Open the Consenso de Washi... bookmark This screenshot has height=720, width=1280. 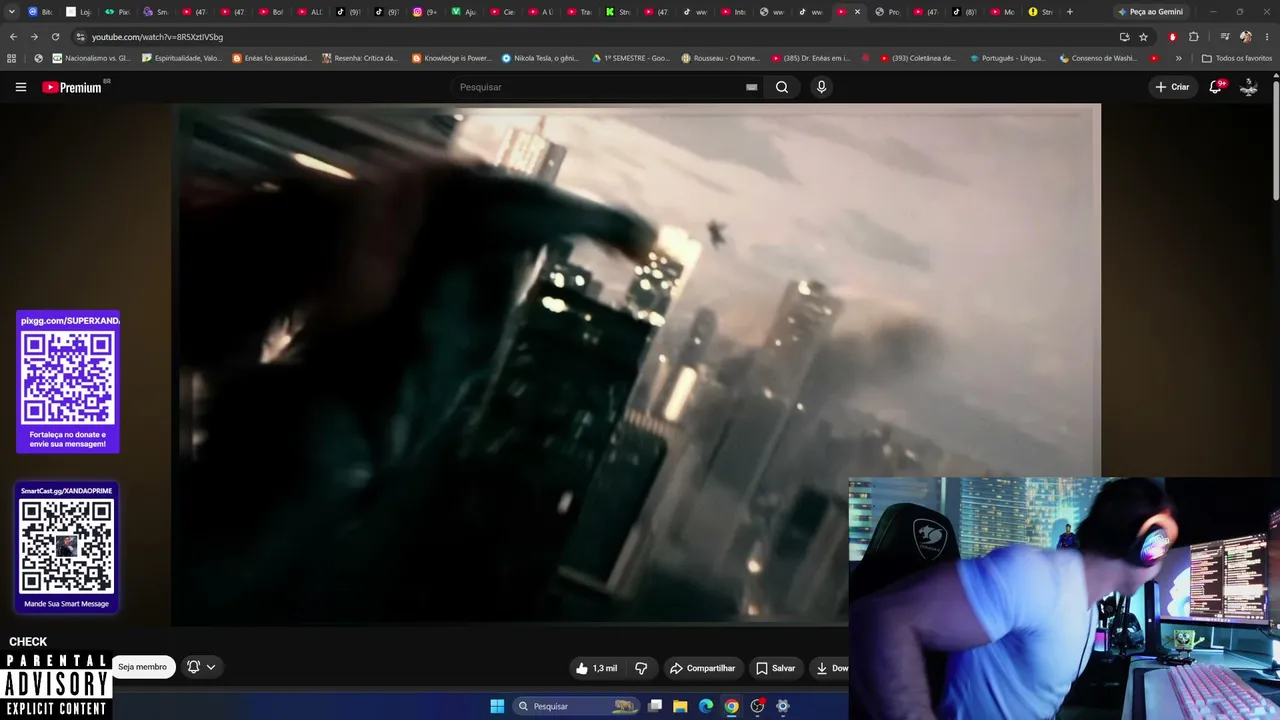click(1098, 58)
